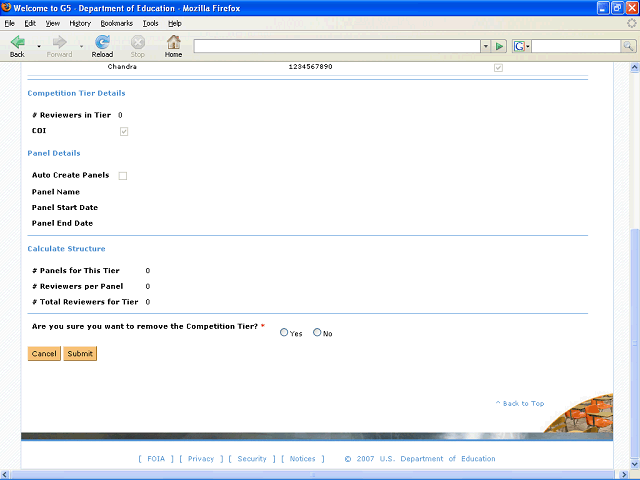Open the Google search engine selector
This screenshot has height=480, width=640.
[x=522, y=46]
